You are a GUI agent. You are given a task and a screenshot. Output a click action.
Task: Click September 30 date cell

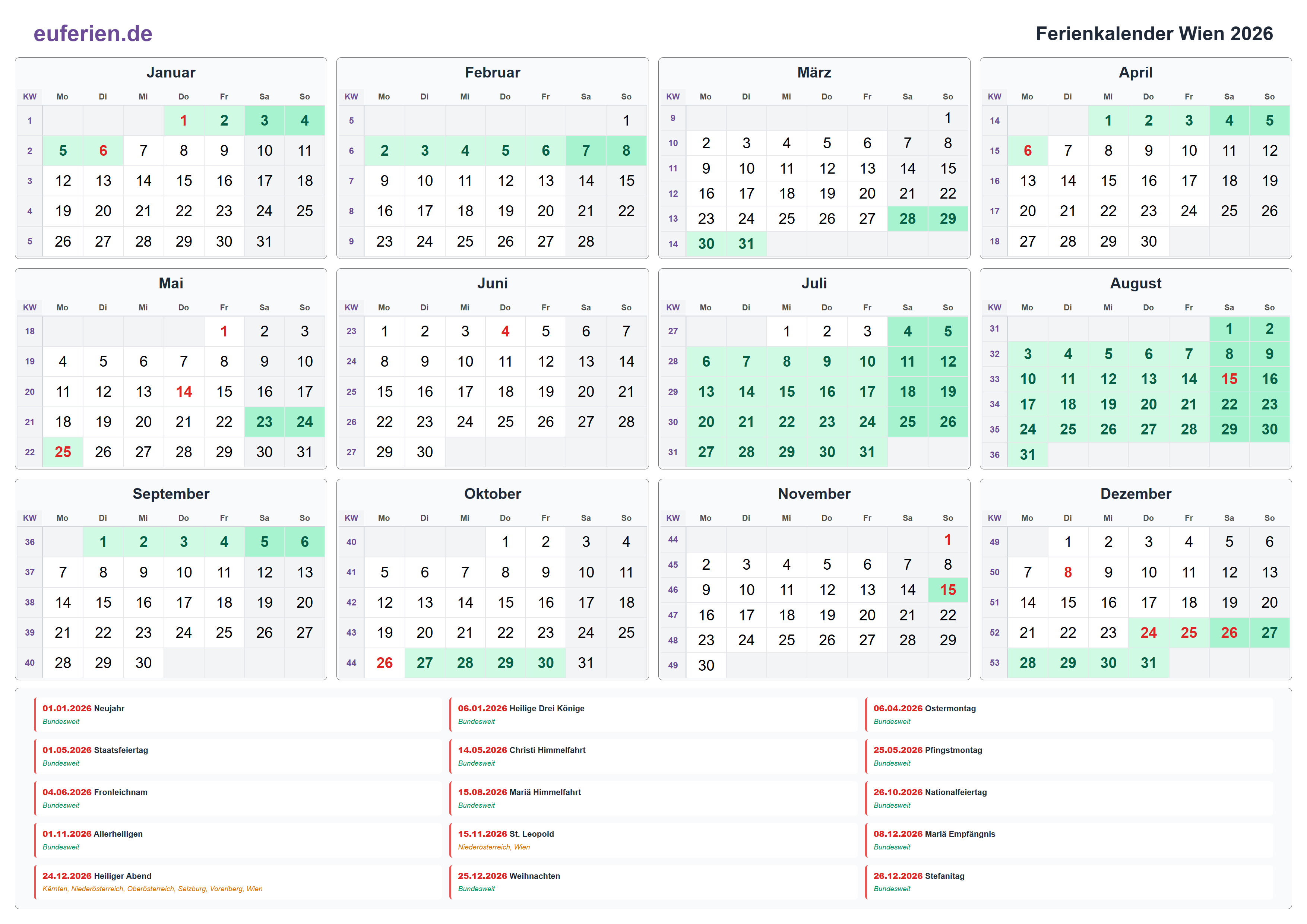(x=143, y=663)
